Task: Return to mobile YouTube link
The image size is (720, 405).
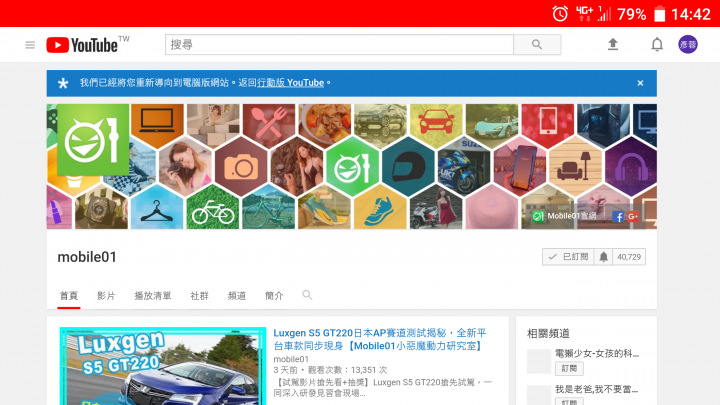Action: click(x=290, y=83)
